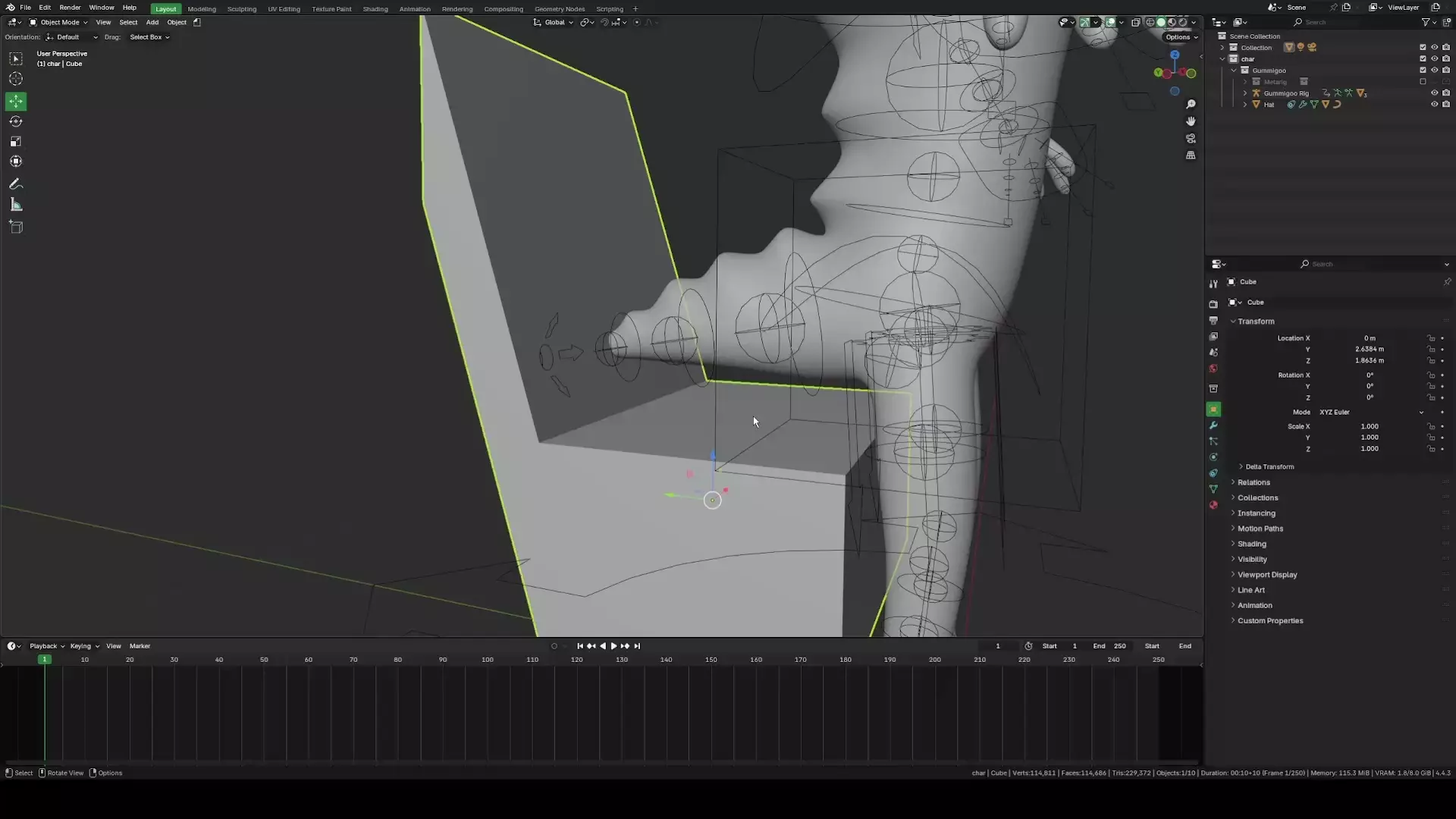Switch to rendered viewport shading
Image resolution: width=1456 pixels, height=819 pixels.
[1182, 22]
